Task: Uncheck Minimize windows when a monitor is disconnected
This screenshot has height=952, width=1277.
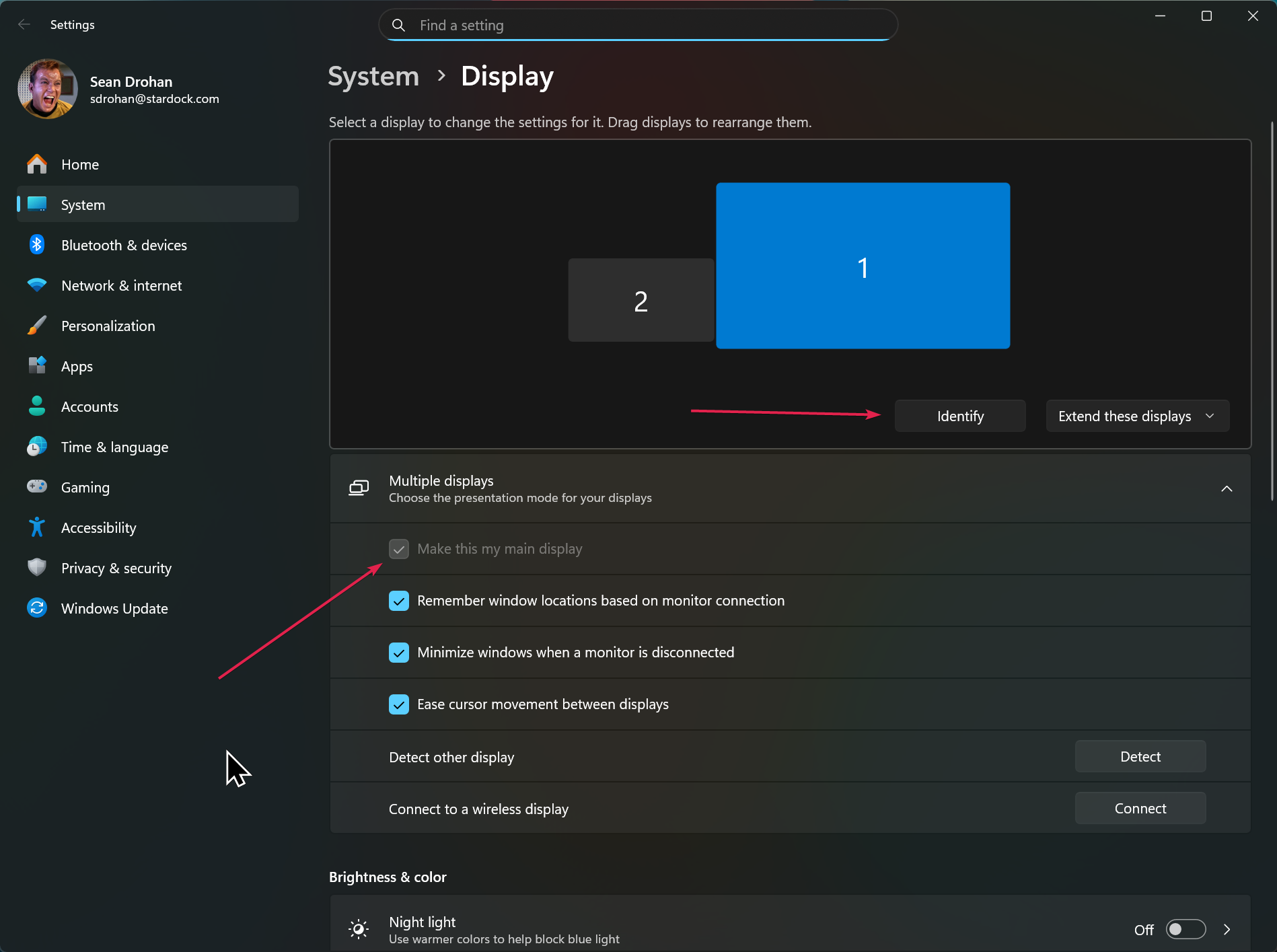Action: [399, 653]
